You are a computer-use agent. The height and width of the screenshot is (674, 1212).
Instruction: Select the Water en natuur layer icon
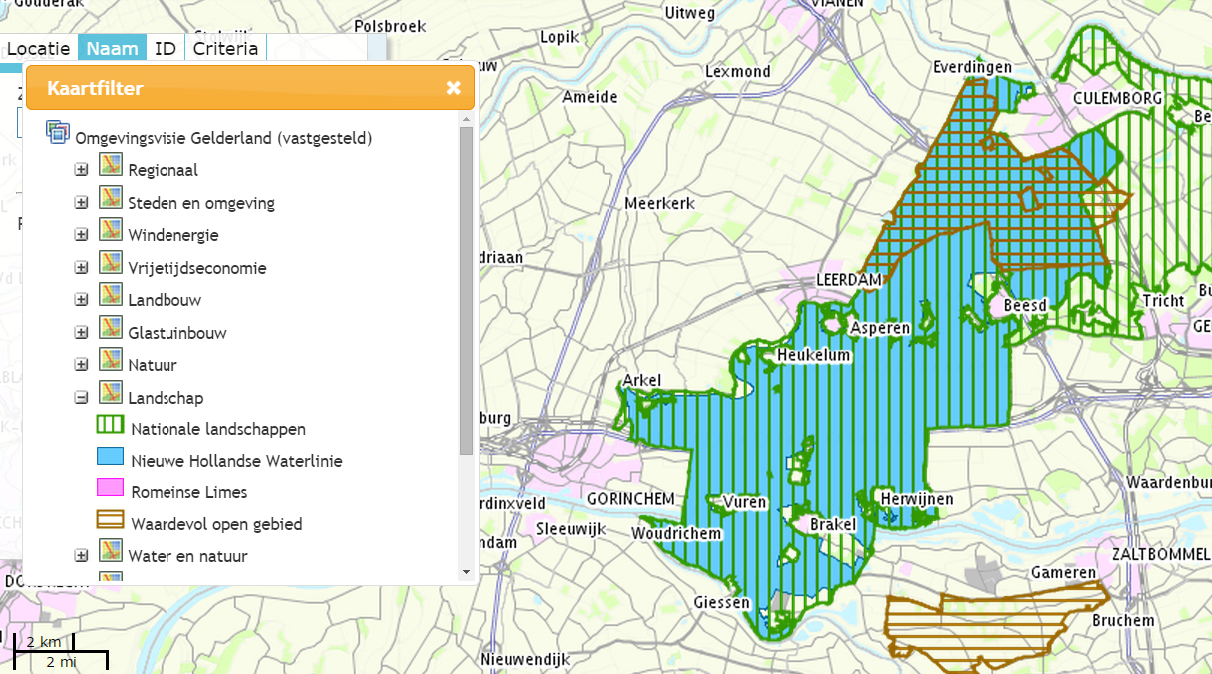point(111,555)
